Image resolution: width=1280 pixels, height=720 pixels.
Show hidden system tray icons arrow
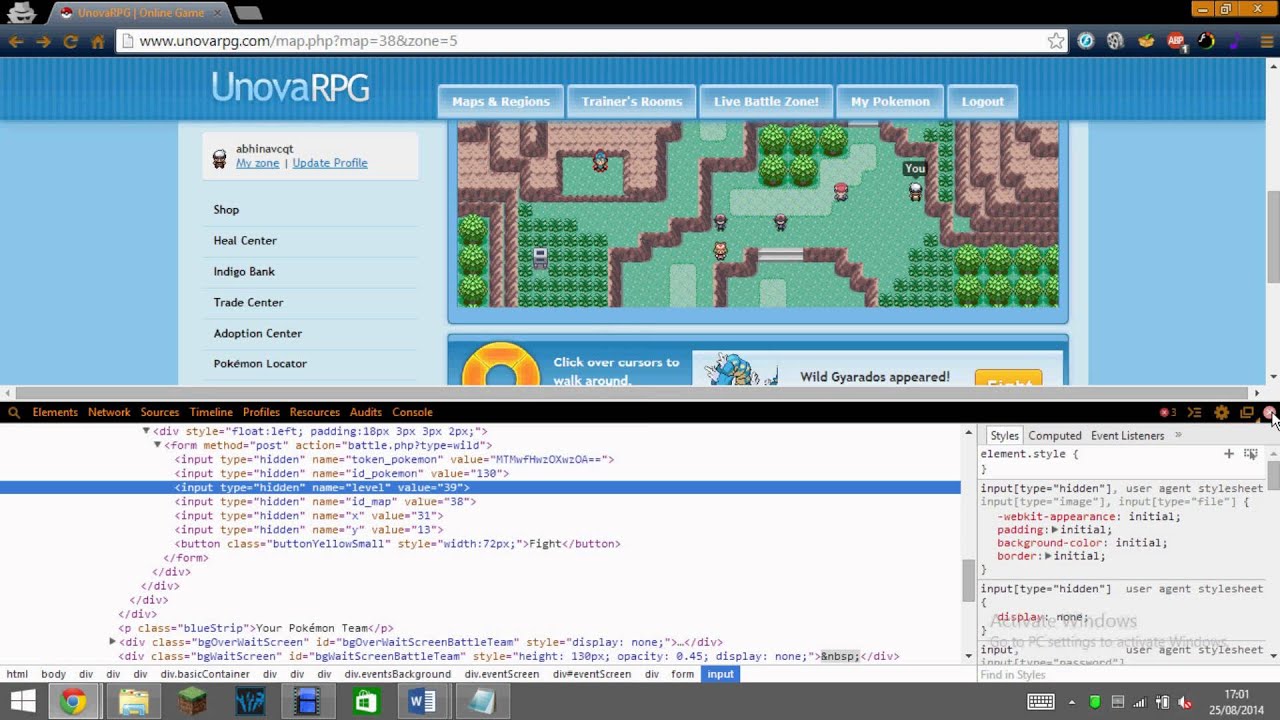coord(1074,702)
